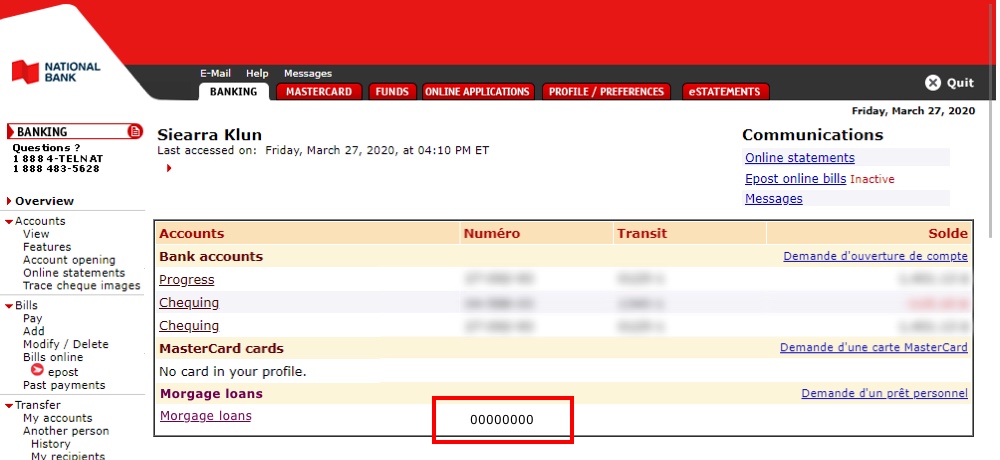Open the E-Mail menu item
Image resolution: width=1000 pixels, height=460 pixels.
216,73
